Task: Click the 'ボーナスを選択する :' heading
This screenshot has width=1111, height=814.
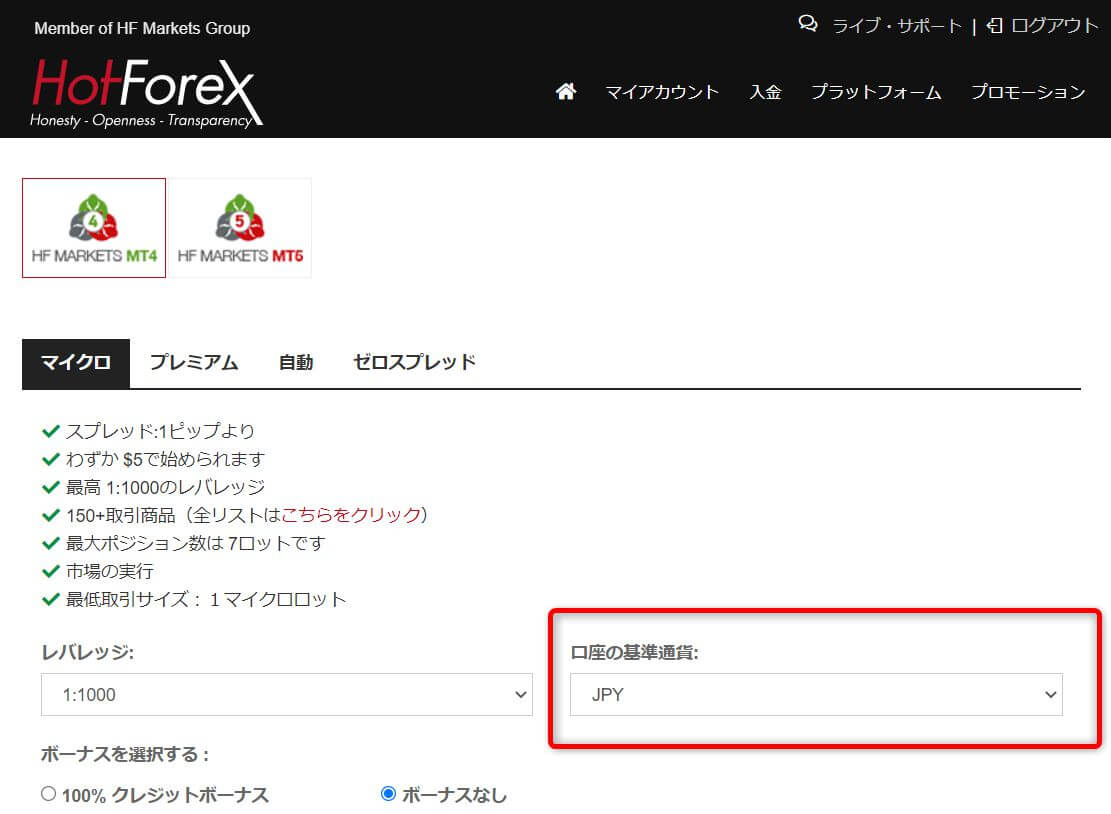Action: pyautogui.click(x=125, y=754)
